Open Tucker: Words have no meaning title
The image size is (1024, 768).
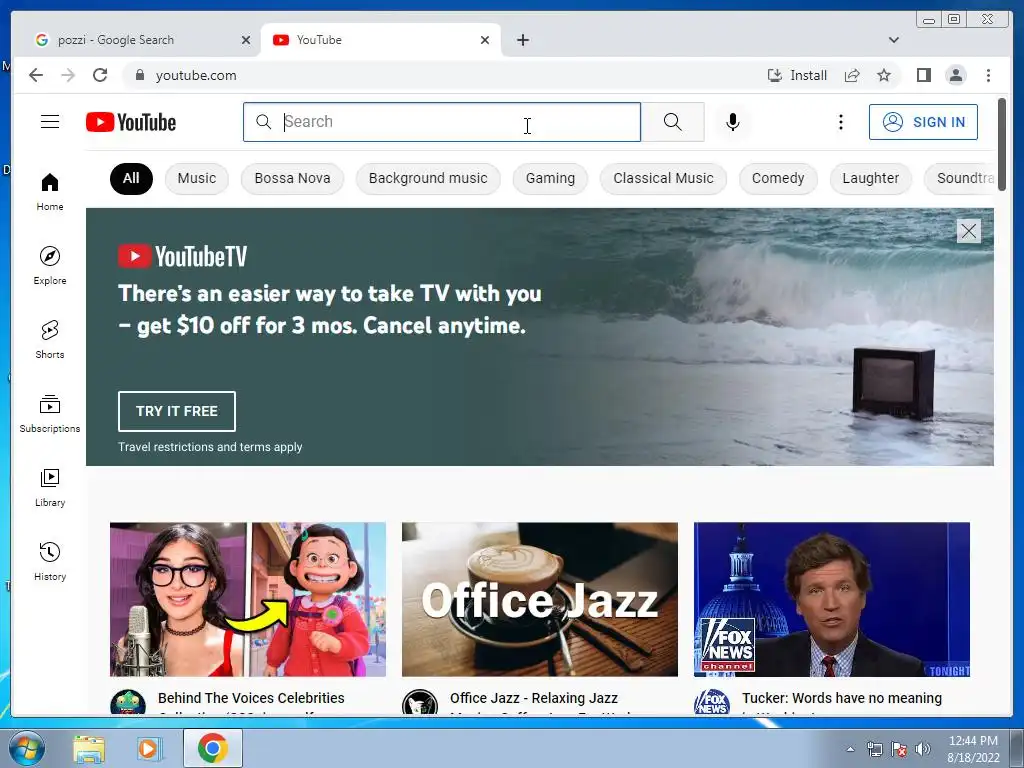tap(842, 698)
